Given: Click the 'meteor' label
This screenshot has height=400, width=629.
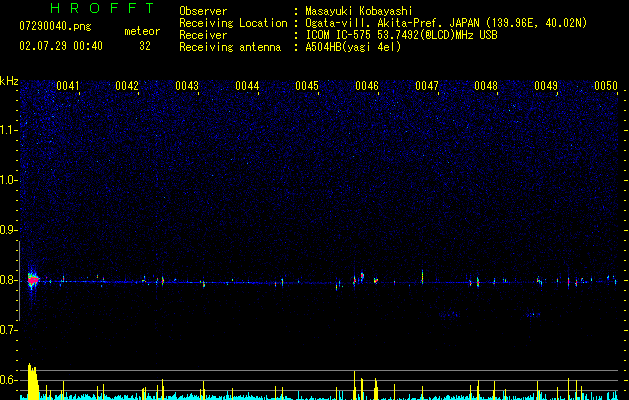Looking at the screenshot, I should [142, 31].
